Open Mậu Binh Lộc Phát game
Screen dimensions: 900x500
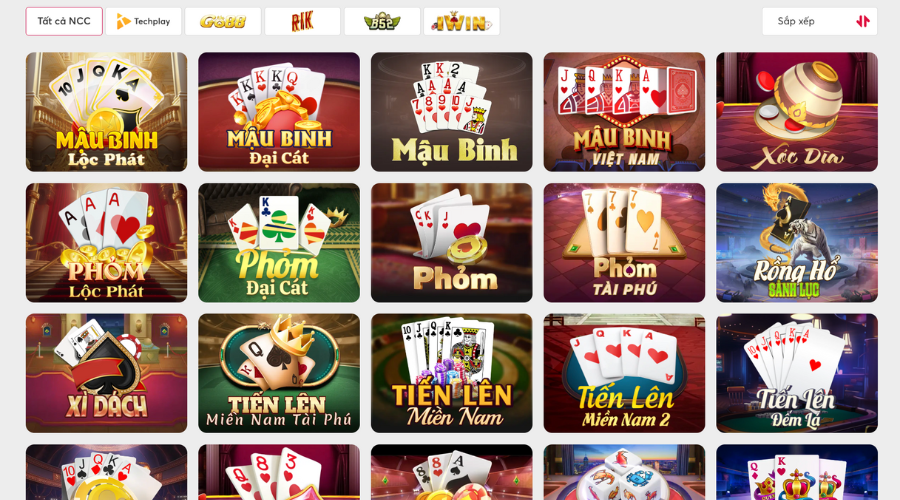[x=107, y=112]
